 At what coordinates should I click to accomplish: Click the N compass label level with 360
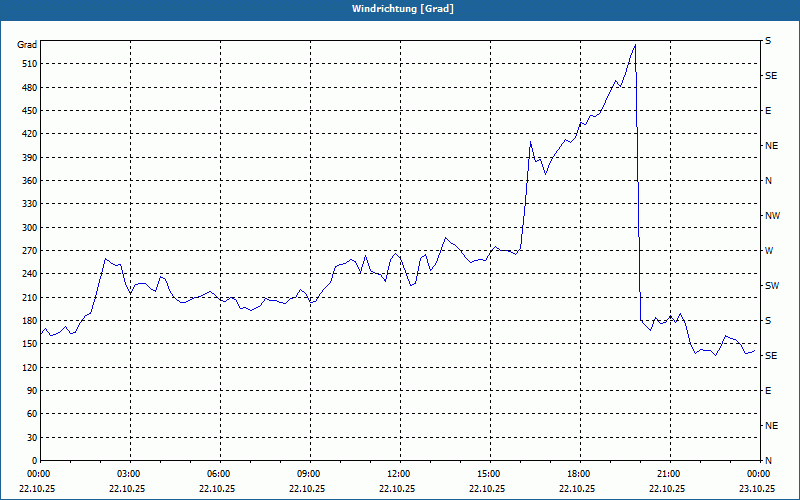pyautogui.click(x=768, y=181)
